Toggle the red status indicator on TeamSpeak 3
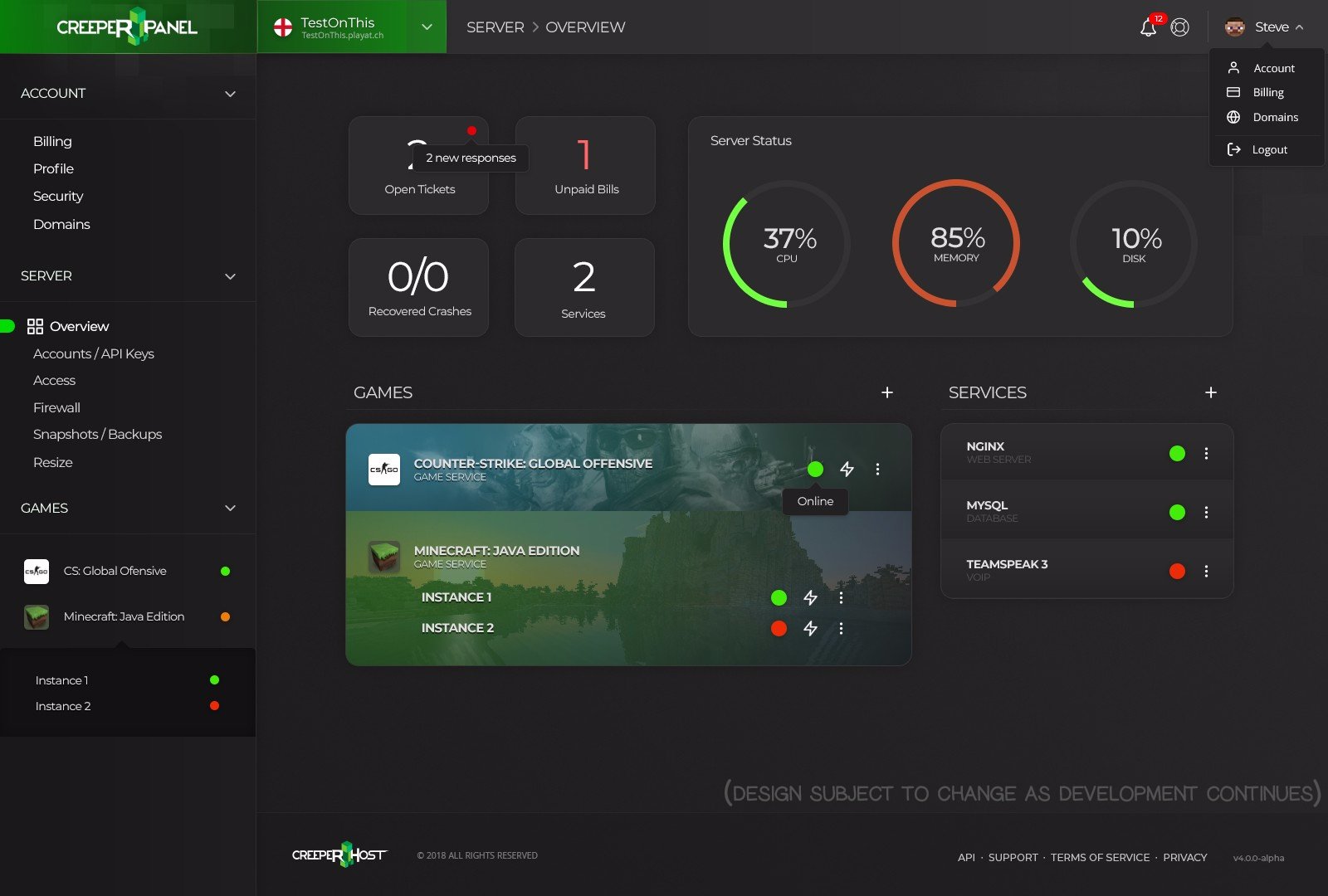This screenshot has height=896, width=1328. click(1177, 571)
